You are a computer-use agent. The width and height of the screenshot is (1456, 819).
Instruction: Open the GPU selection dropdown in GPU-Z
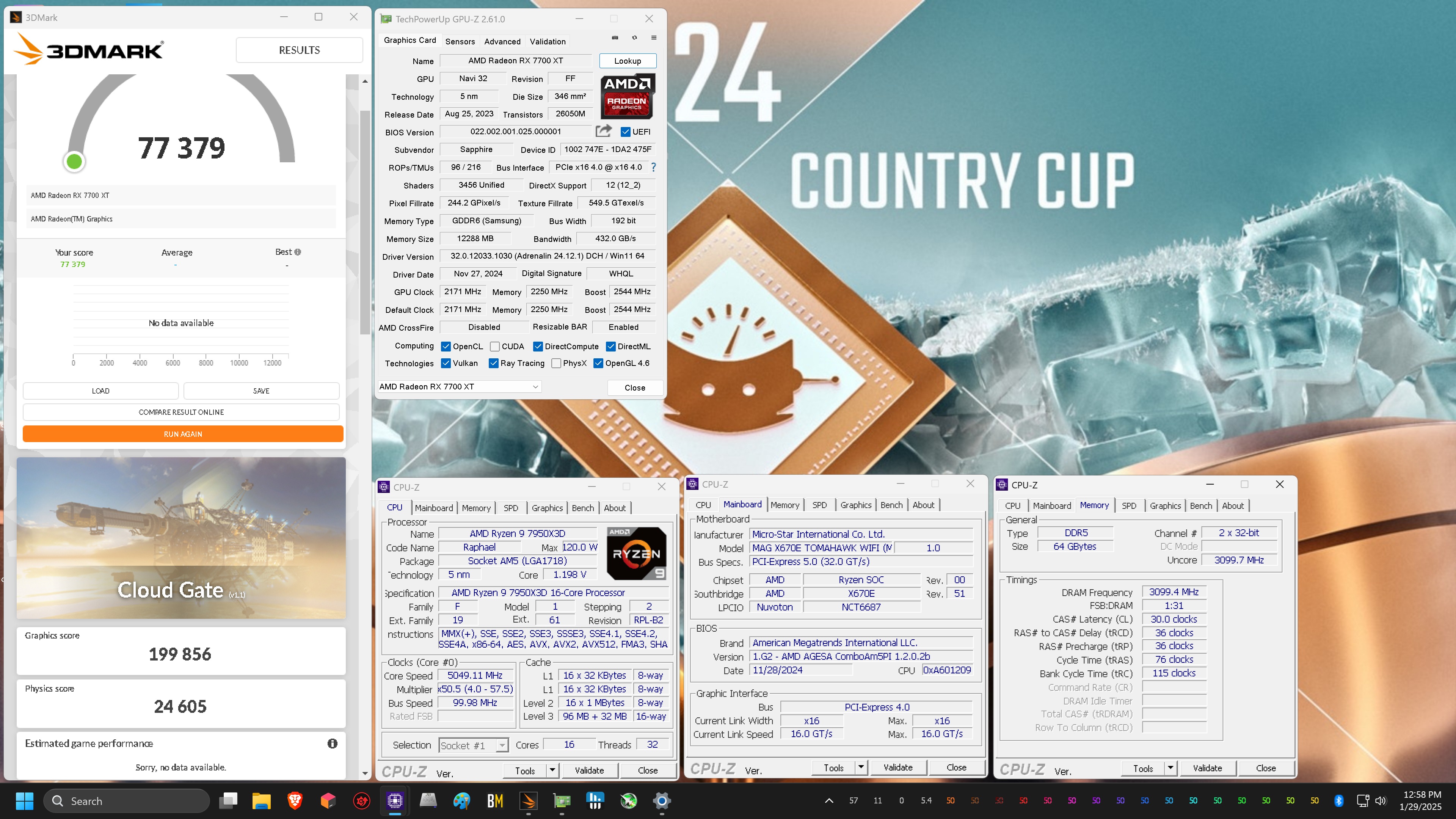coord(460,387)
